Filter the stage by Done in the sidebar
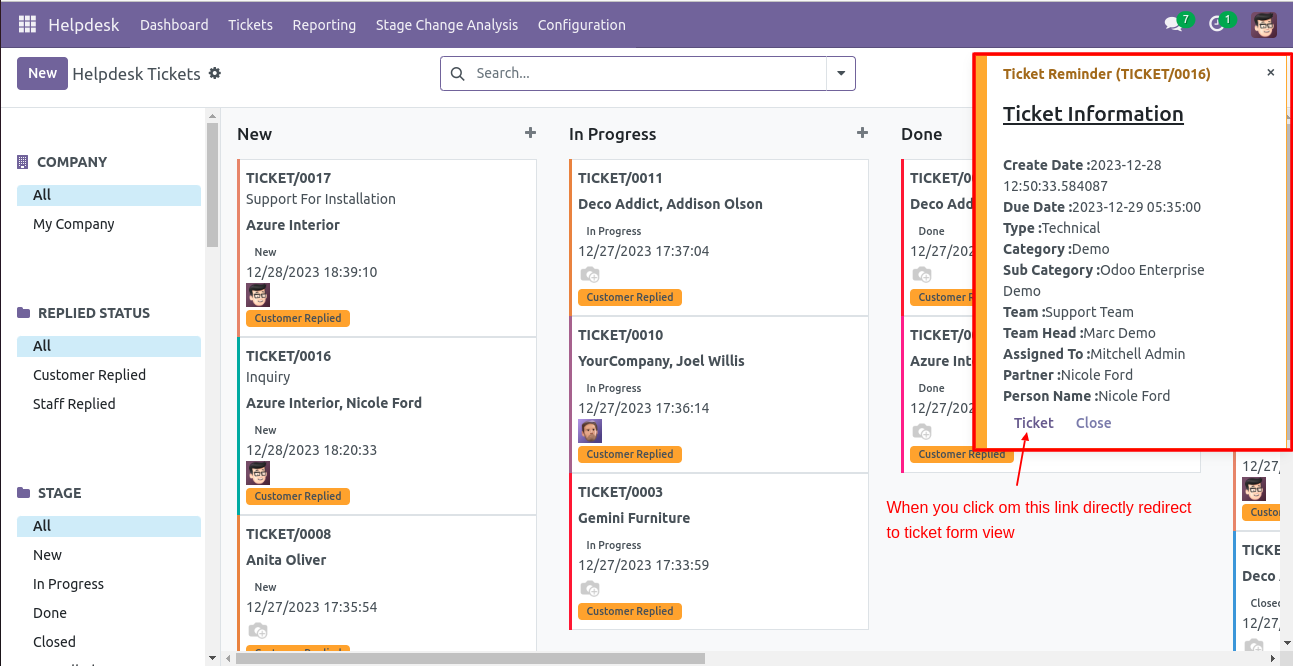The image size is (1293, 666). [50, 613]
